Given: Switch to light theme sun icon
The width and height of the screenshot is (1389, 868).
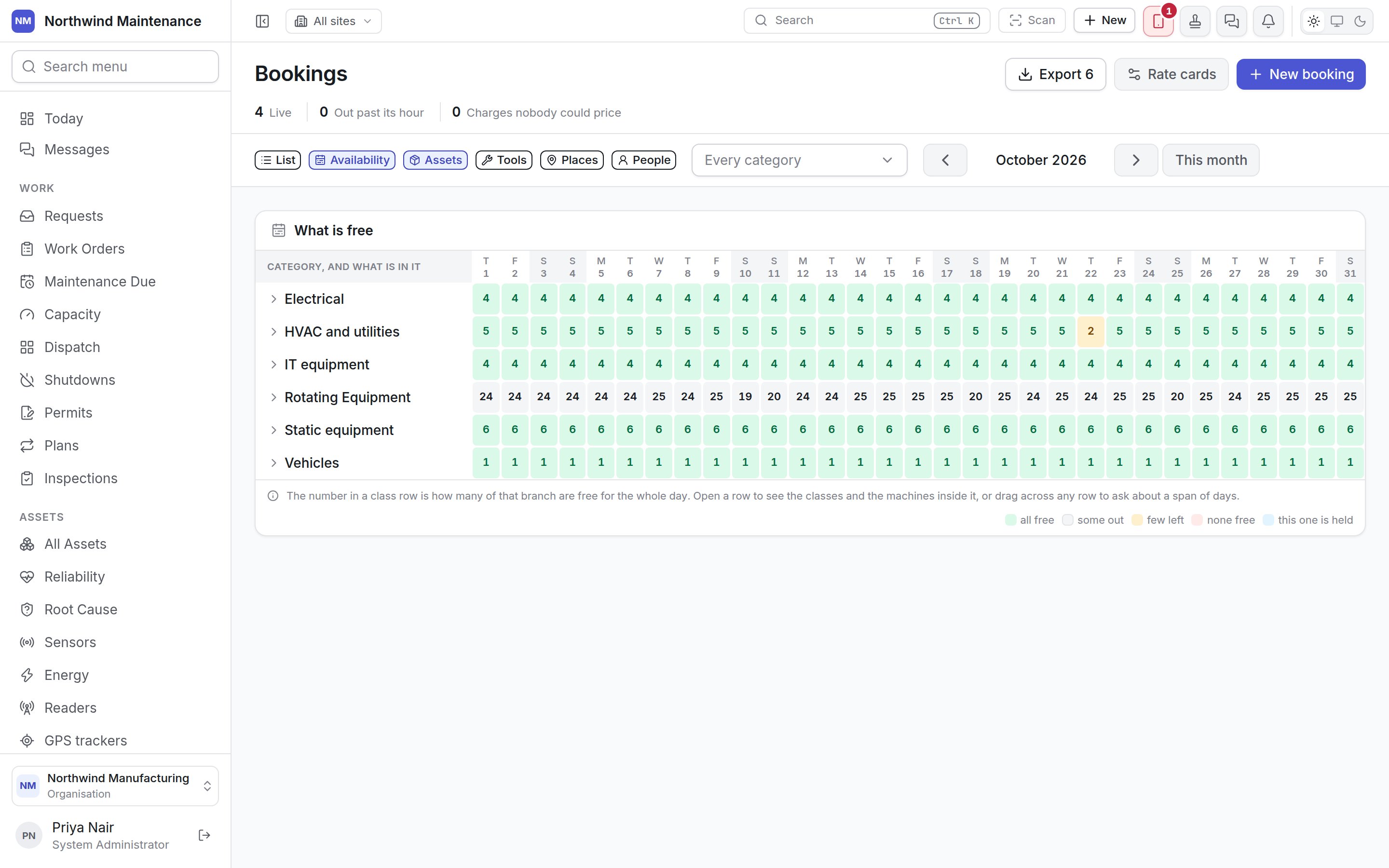Looking at the screenshot, I should tap(1314, 21).
